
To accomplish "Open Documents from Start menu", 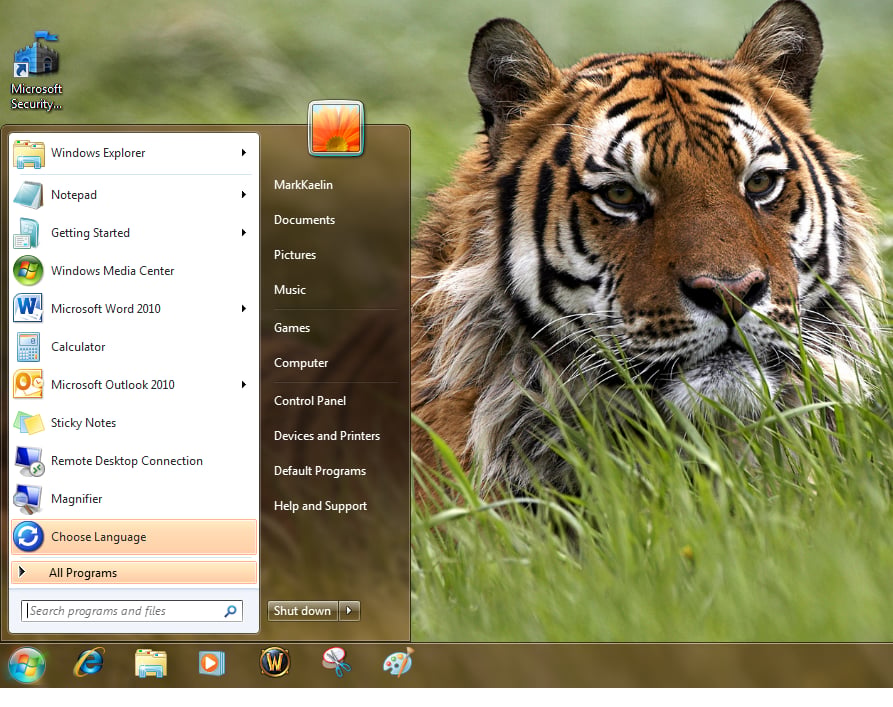I will point(304,220).
